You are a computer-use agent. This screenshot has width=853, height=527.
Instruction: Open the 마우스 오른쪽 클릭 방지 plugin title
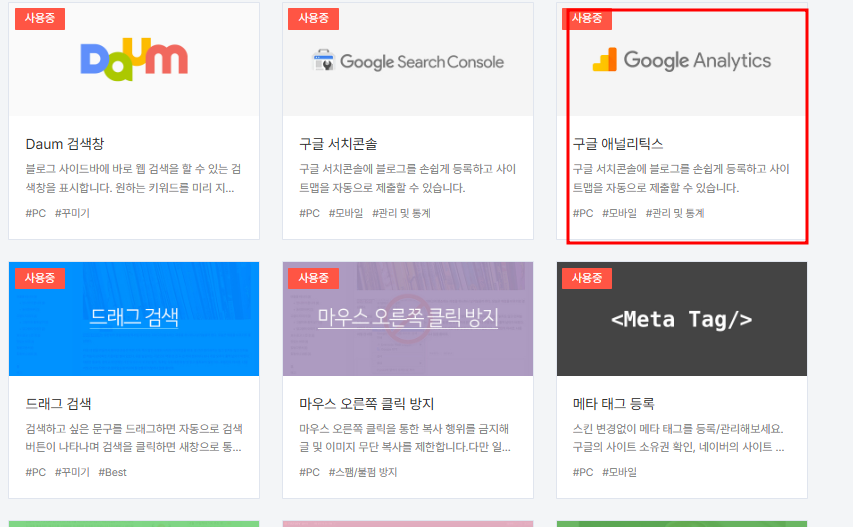coord(367,404)
